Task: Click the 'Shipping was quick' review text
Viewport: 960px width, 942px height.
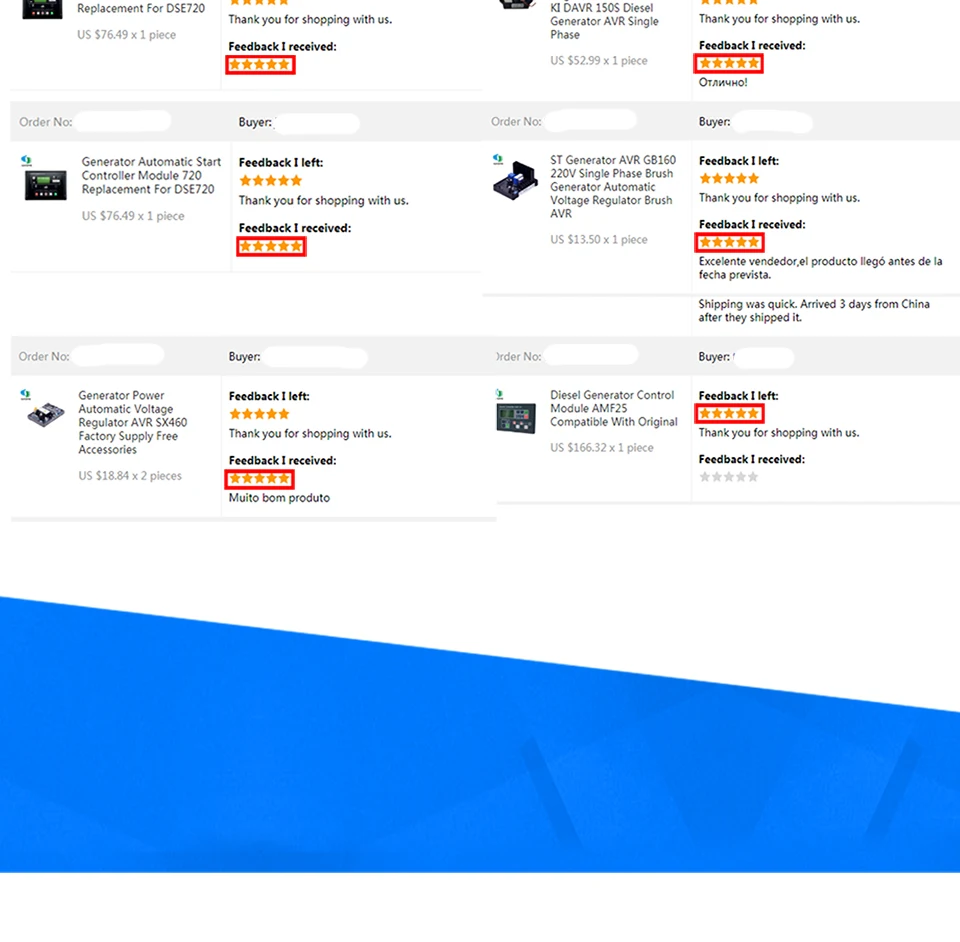Action: [x=814, y=311]
